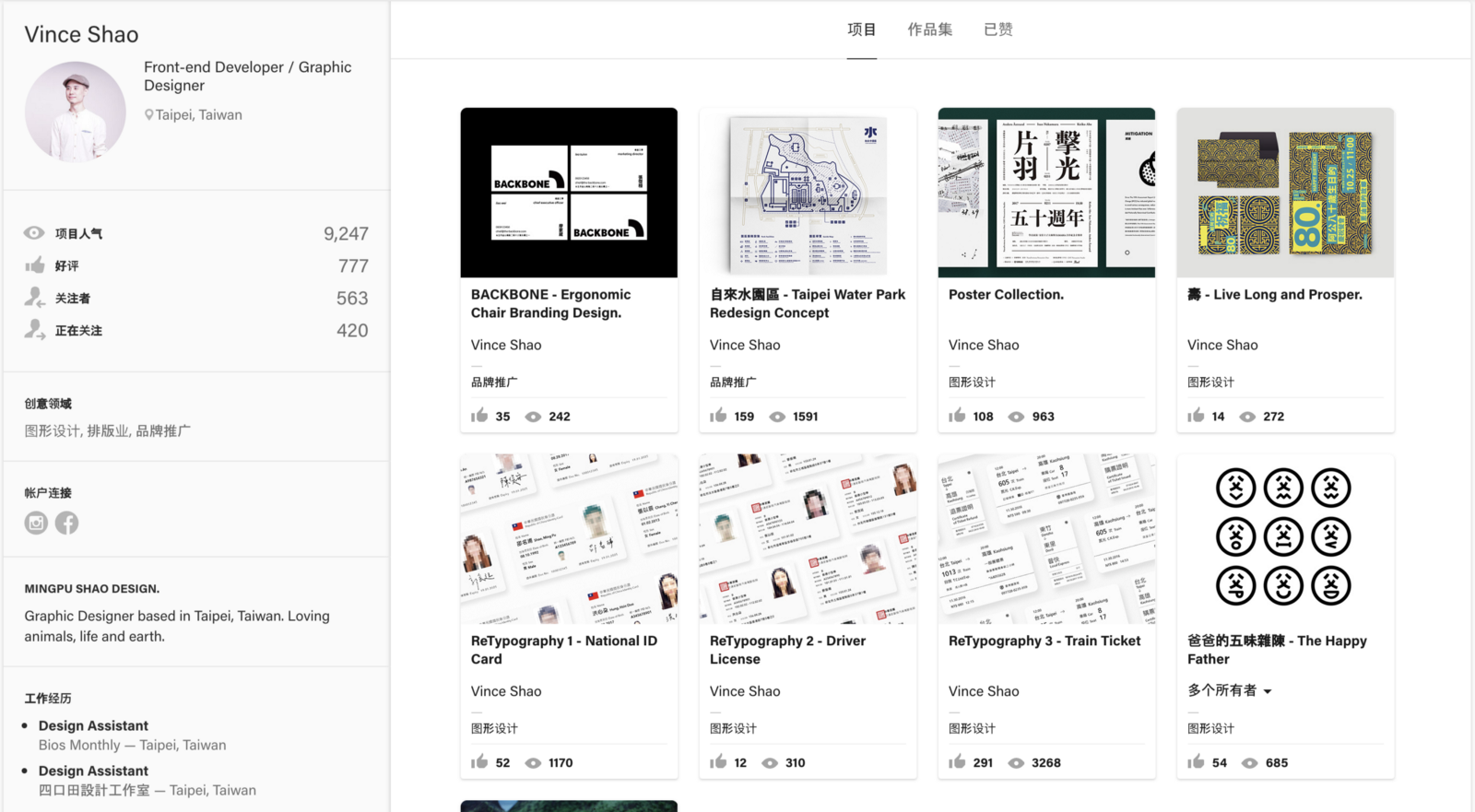Click 品牌推广 category on the BACKBONE card
Screen dimensions: 1475x812
coord(494,382)
